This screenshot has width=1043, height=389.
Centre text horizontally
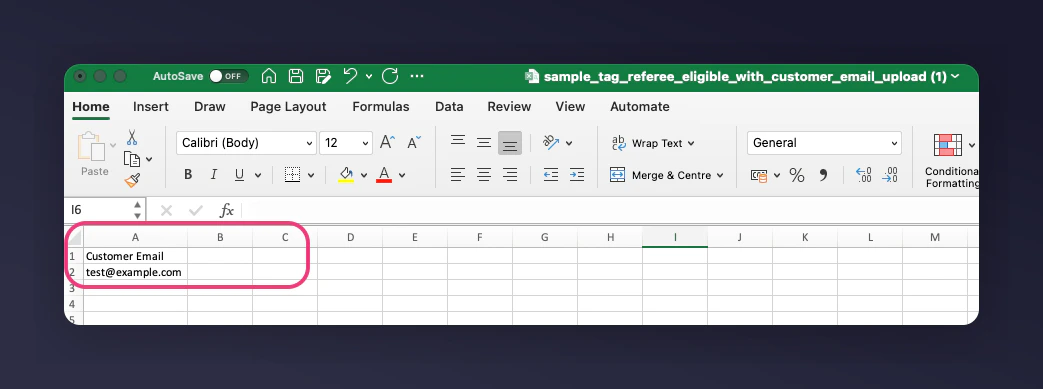(484, 175)
